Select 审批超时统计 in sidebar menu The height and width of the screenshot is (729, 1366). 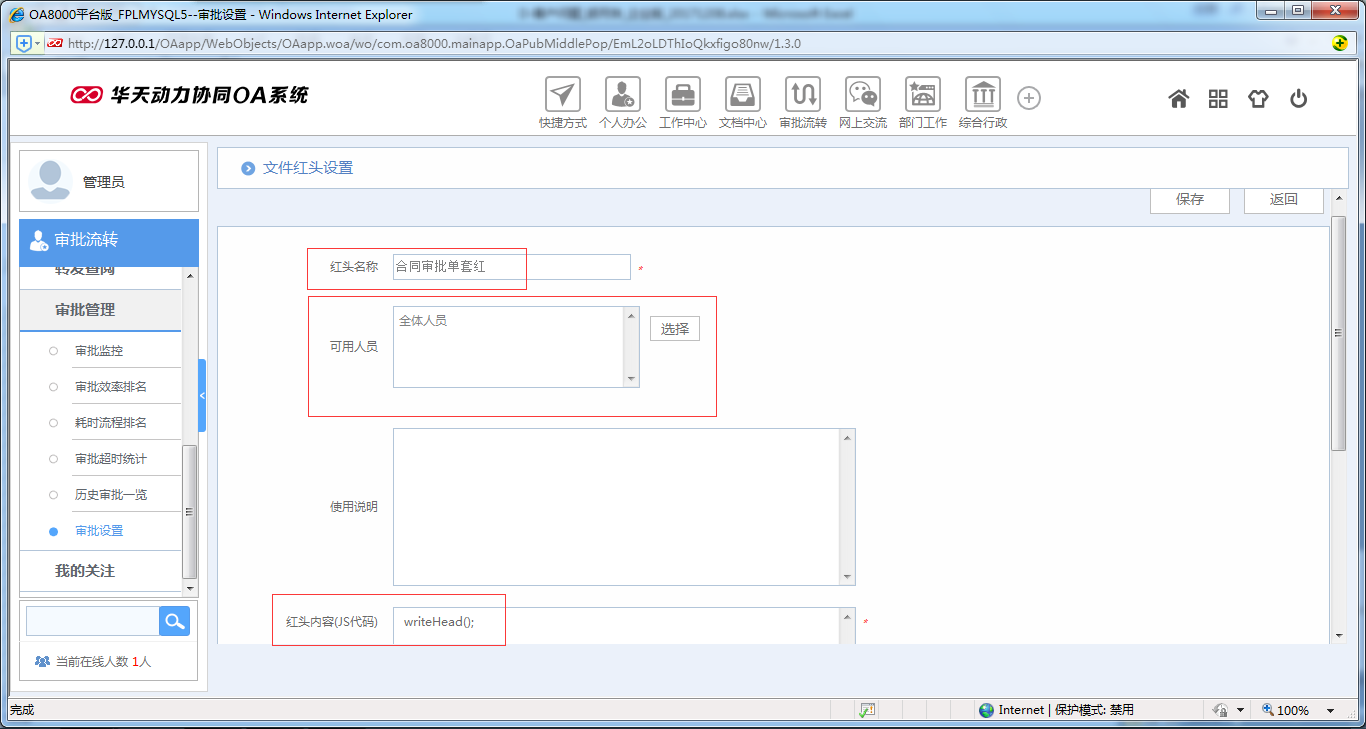coord(110,459)
